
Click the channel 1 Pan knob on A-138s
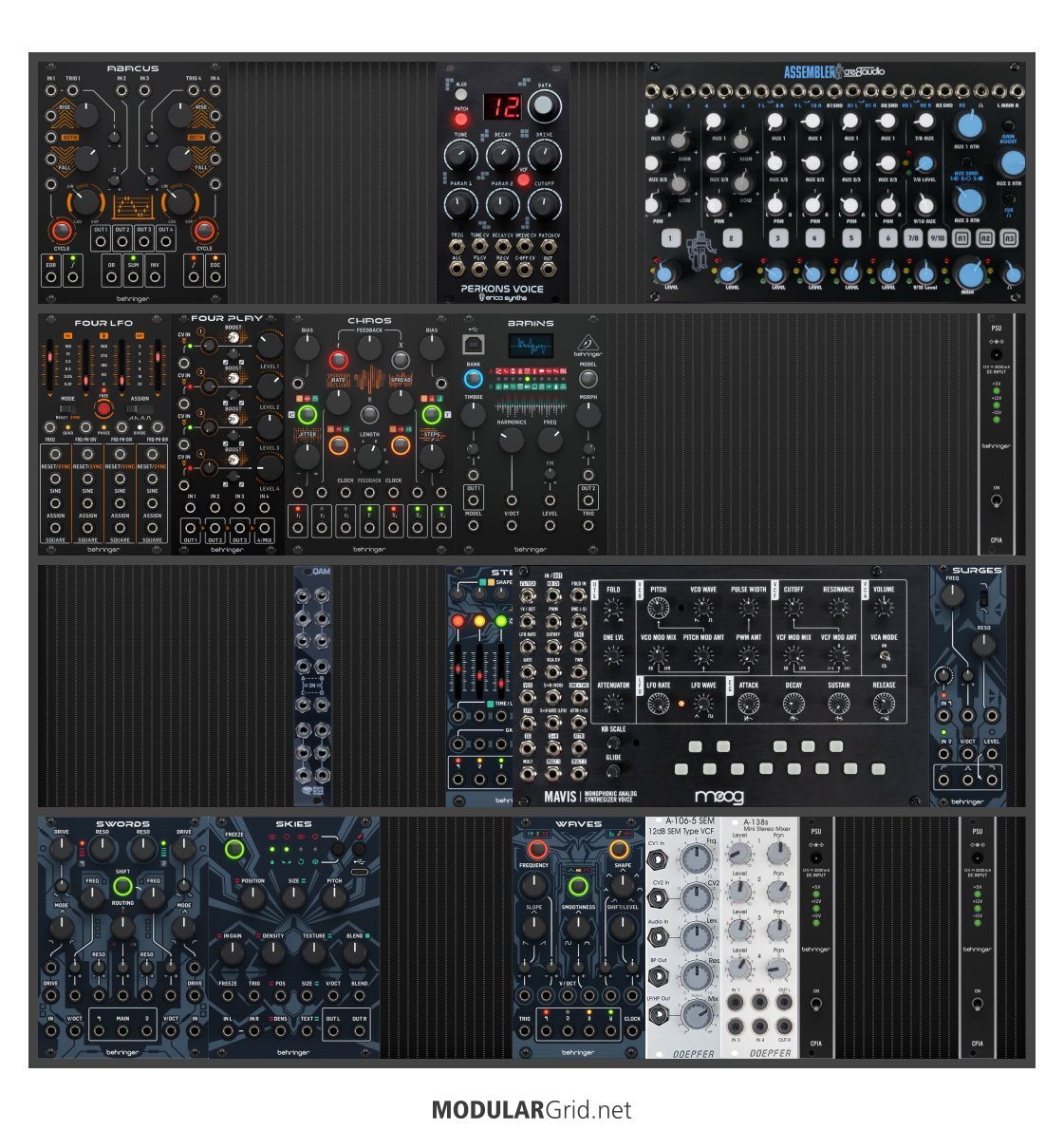coord(778,854)
